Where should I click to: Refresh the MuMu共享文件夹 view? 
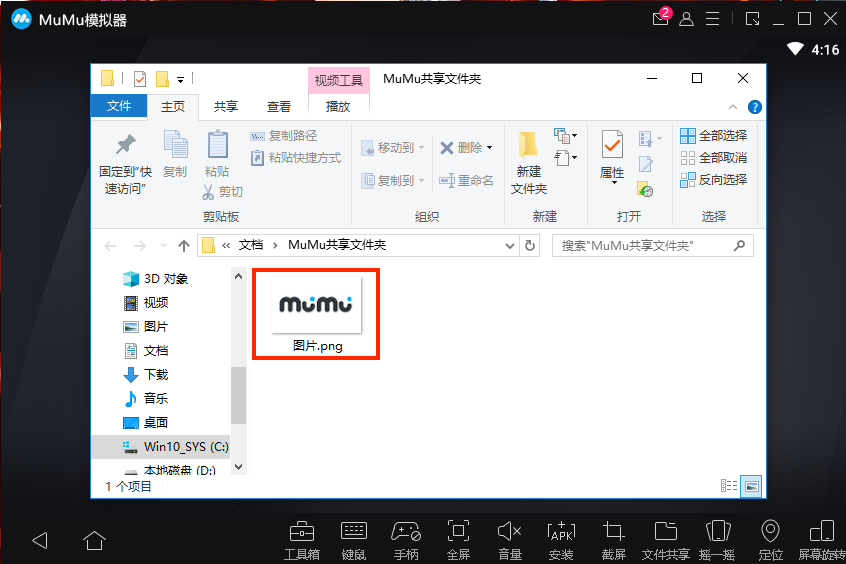pos(530,246)
